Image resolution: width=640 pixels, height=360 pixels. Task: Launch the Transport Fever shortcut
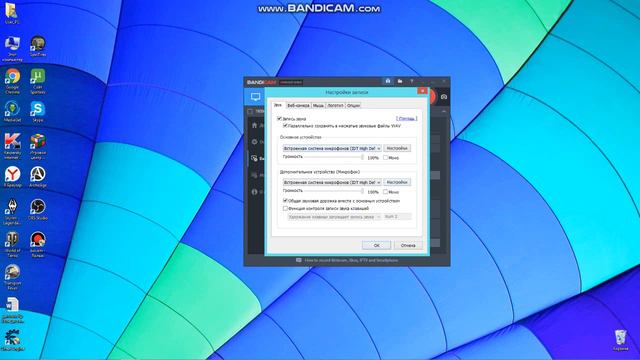point(12,277)
